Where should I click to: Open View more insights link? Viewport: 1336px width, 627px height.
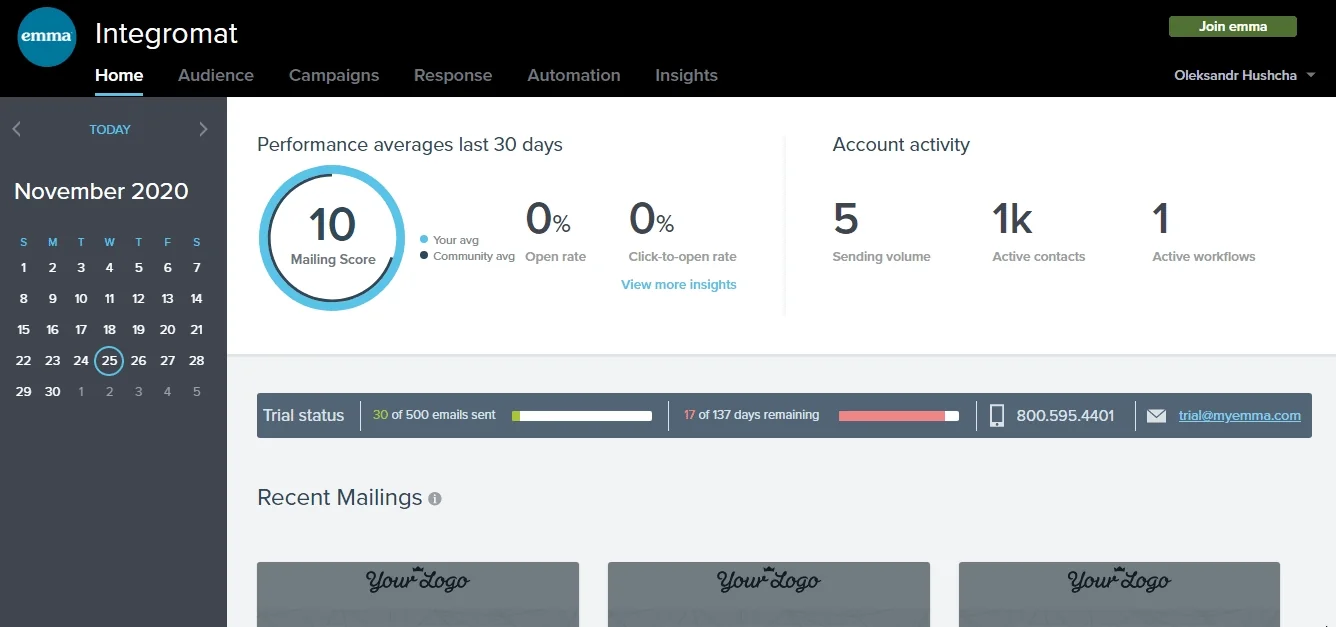tap(679, 284)
